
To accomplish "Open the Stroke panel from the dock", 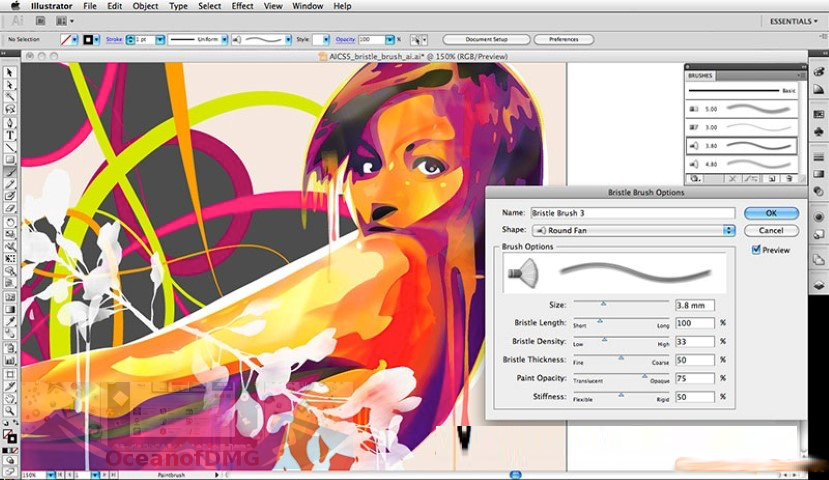I will click(818, 158).
